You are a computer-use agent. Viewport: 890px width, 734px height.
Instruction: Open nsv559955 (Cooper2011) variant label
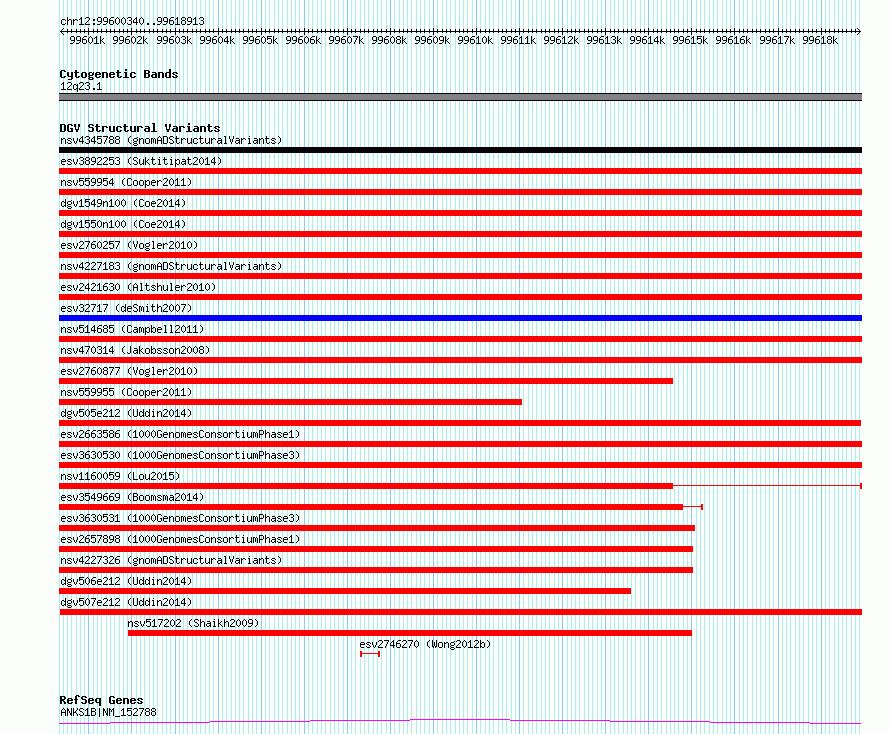126,392
